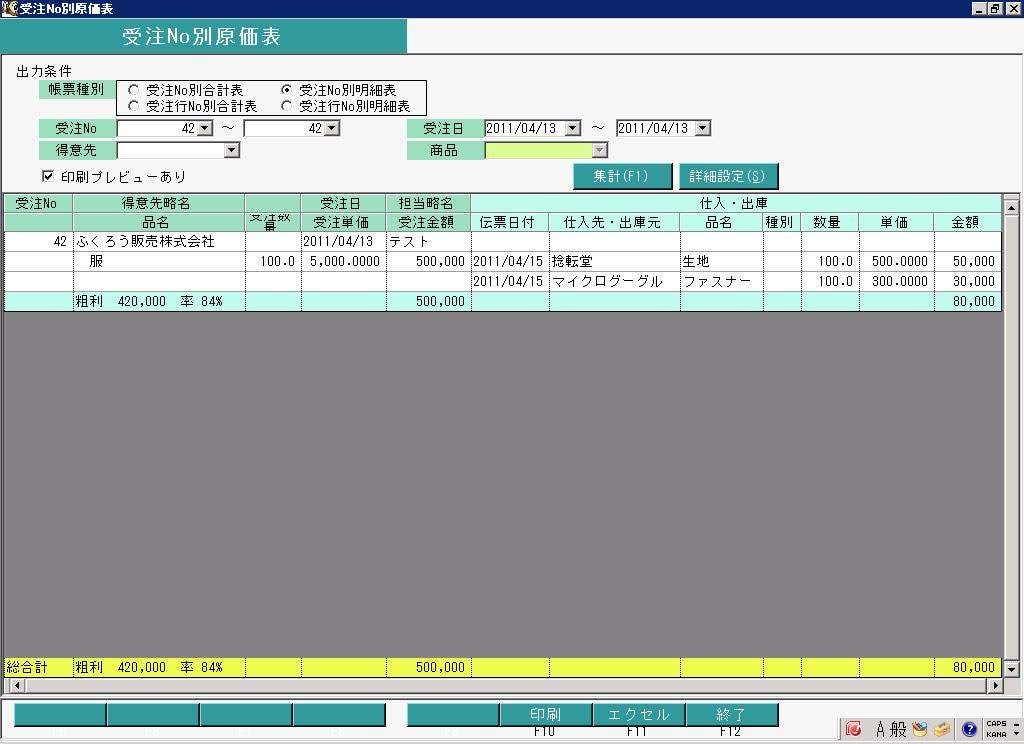This screenshot has height=744, width=1024.
Task: Select the テスト staff name cell
Action: pos(428,242)
